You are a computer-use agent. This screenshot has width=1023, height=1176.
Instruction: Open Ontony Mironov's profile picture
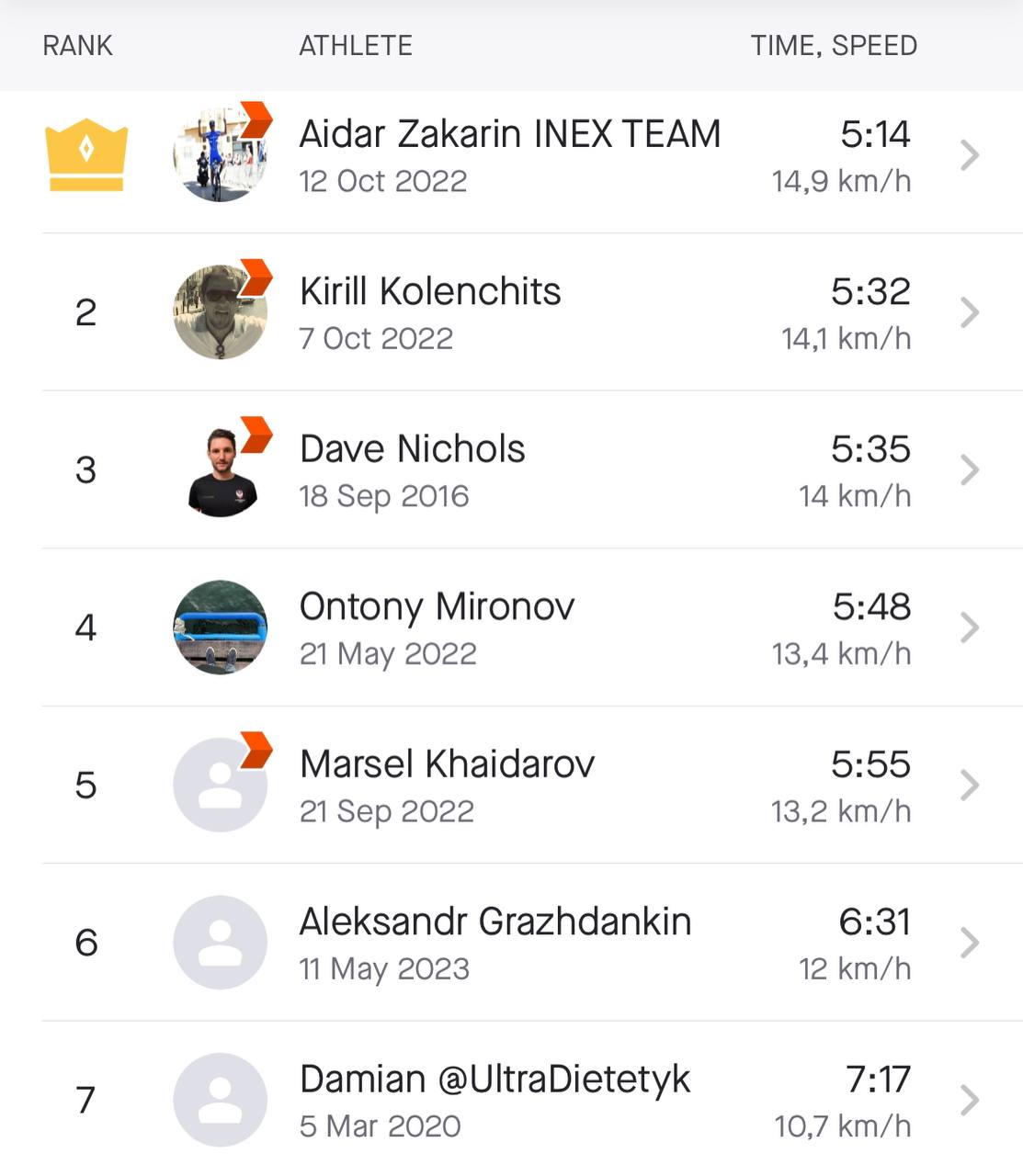[x=220, y=628]
